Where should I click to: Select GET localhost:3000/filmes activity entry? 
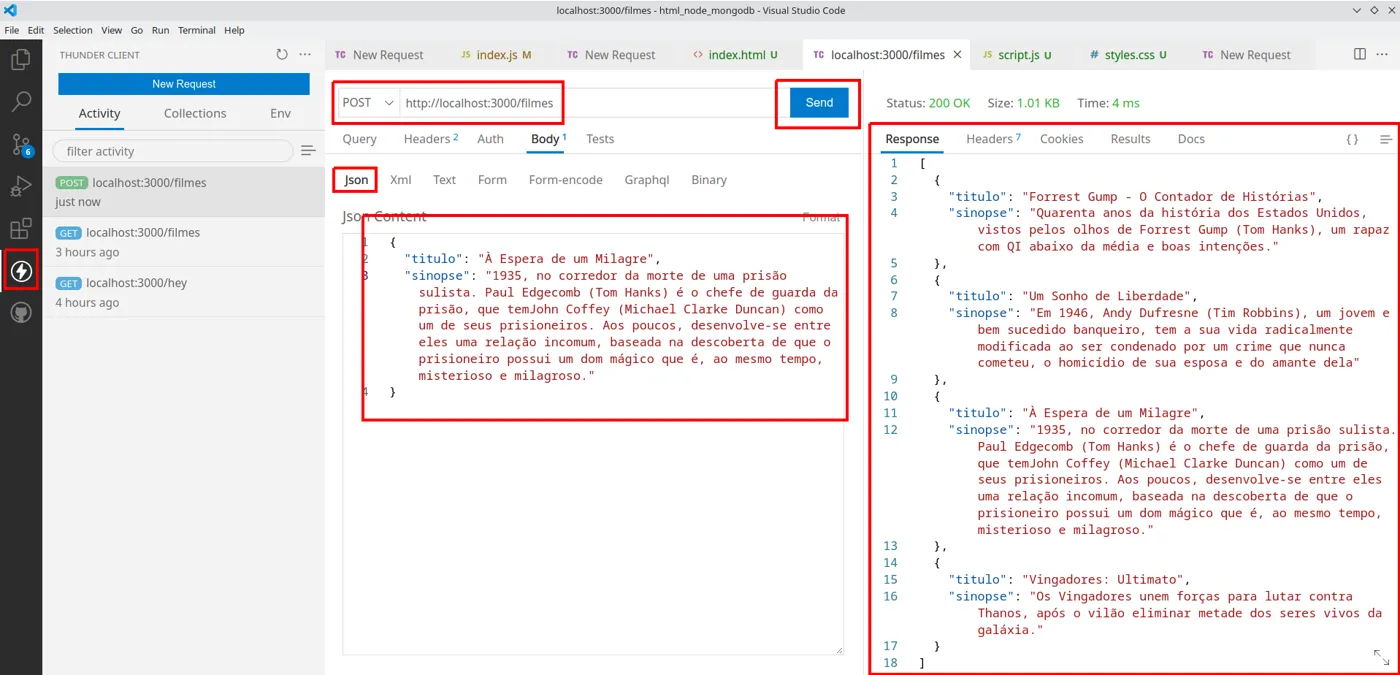tap(184, 242)
